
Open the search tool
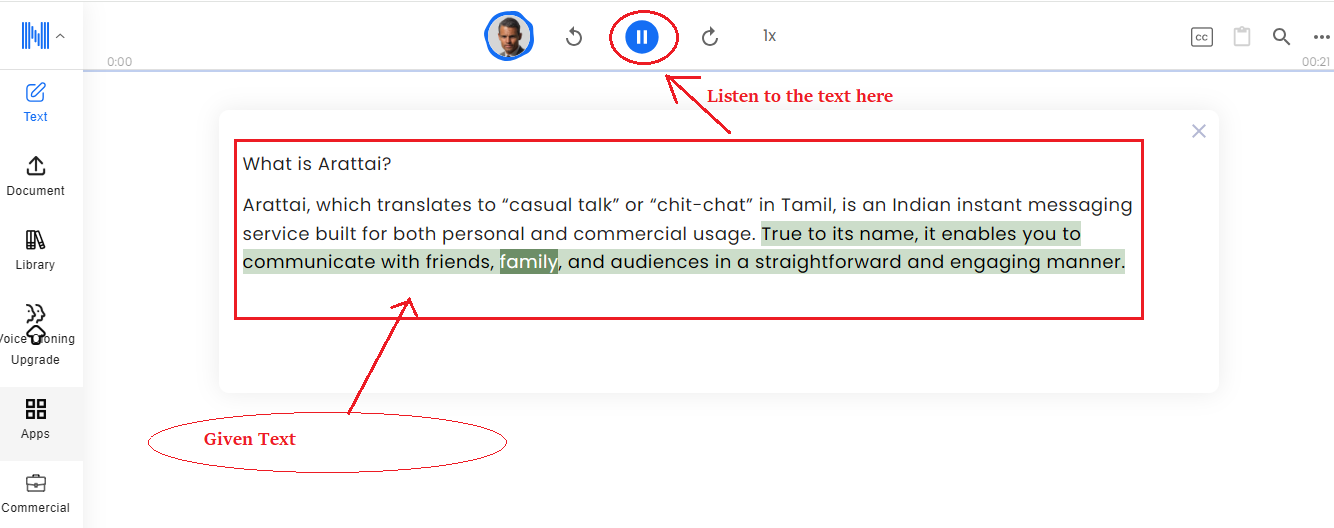pyautogui.click(x=1281, y=37)
